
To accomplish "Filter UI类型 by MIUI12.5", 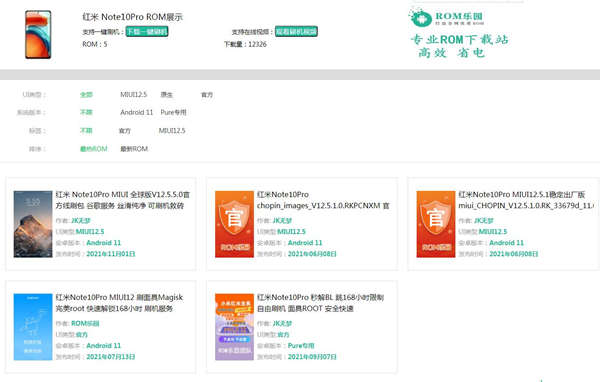I will [x=134, y=95].
